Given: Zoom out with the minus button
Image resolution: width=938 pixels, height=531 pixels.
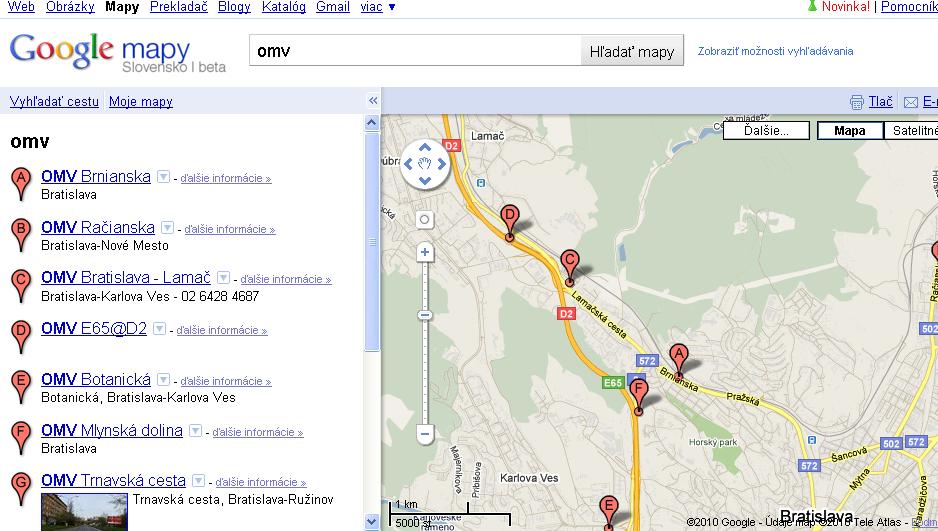Looking at the screenshot, I should pos(425,434).
